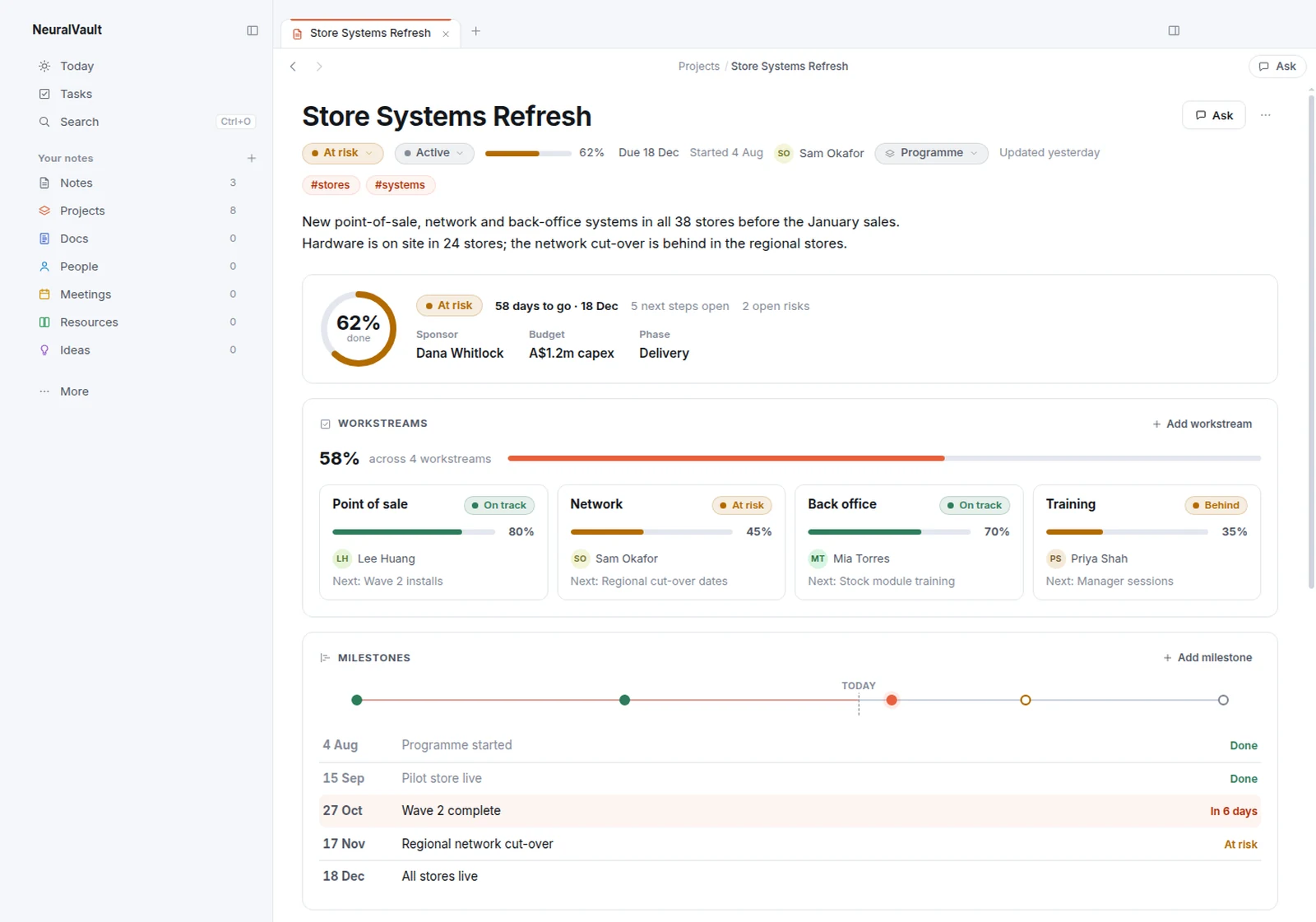
Task: Go back with the left arrow
Action: click(x=293, y=67)
